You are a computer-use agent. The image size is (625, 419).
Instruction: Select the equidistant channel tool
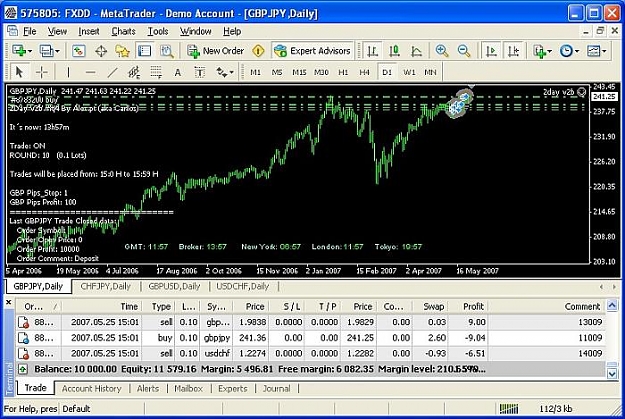134,72
